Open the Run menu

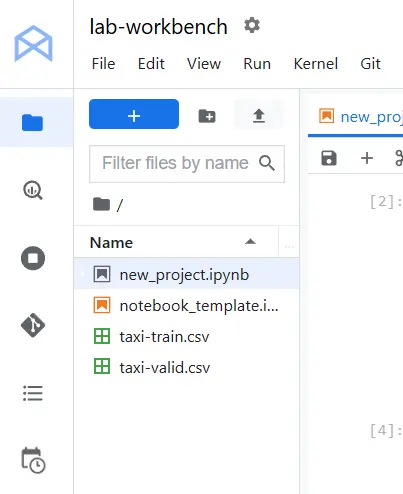point(257,63)
